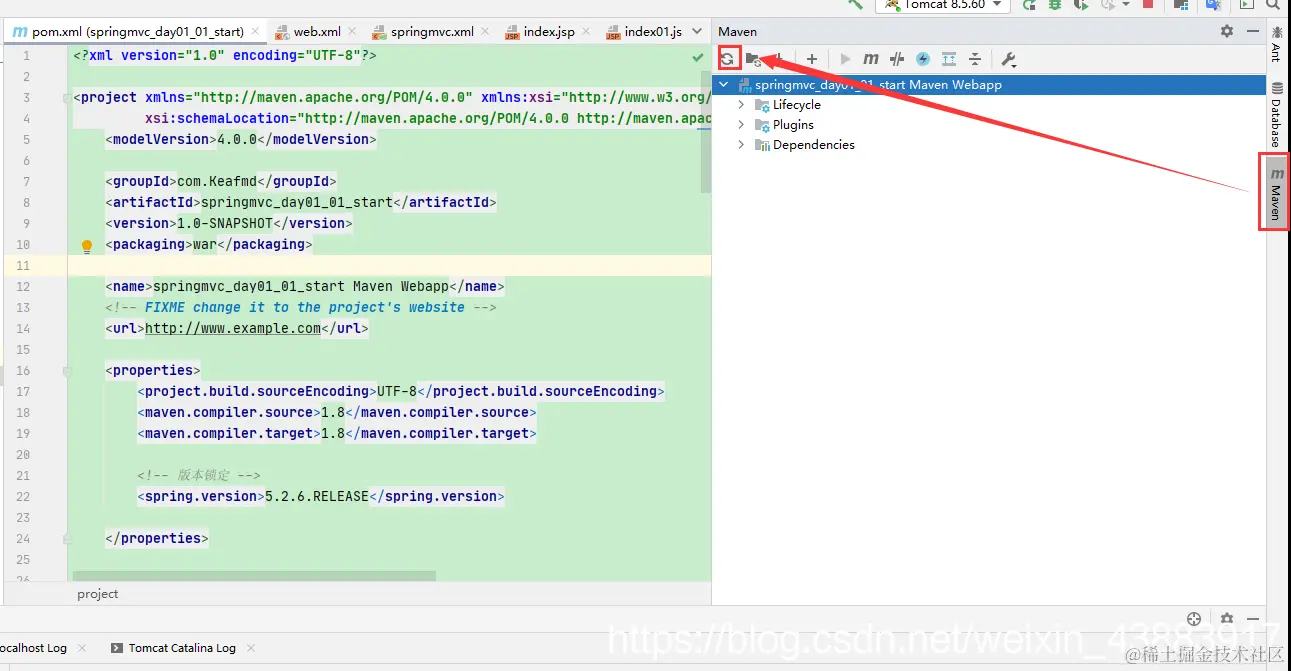The width and height of the screenshot is (1291, 671).
Task: Click the editor horizontal scrollbar
Action: pos(254,576)
